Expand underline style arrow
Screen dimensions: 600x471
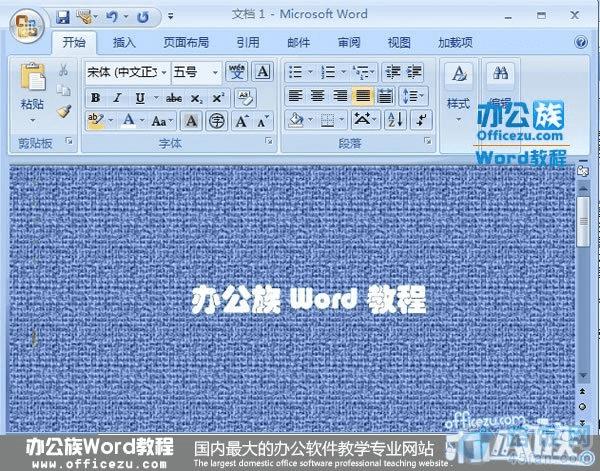[156, 98]
